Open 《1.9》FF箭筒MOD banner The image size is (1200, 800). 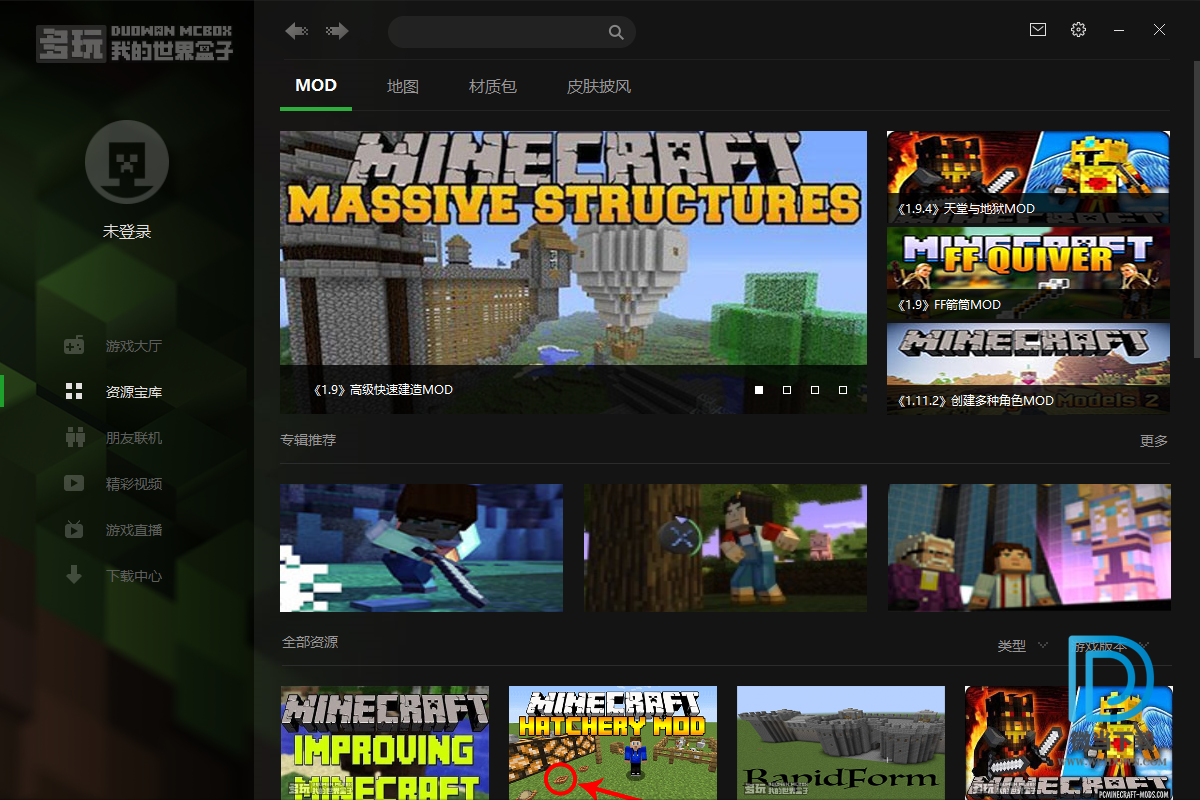[x=1028, y=273]
